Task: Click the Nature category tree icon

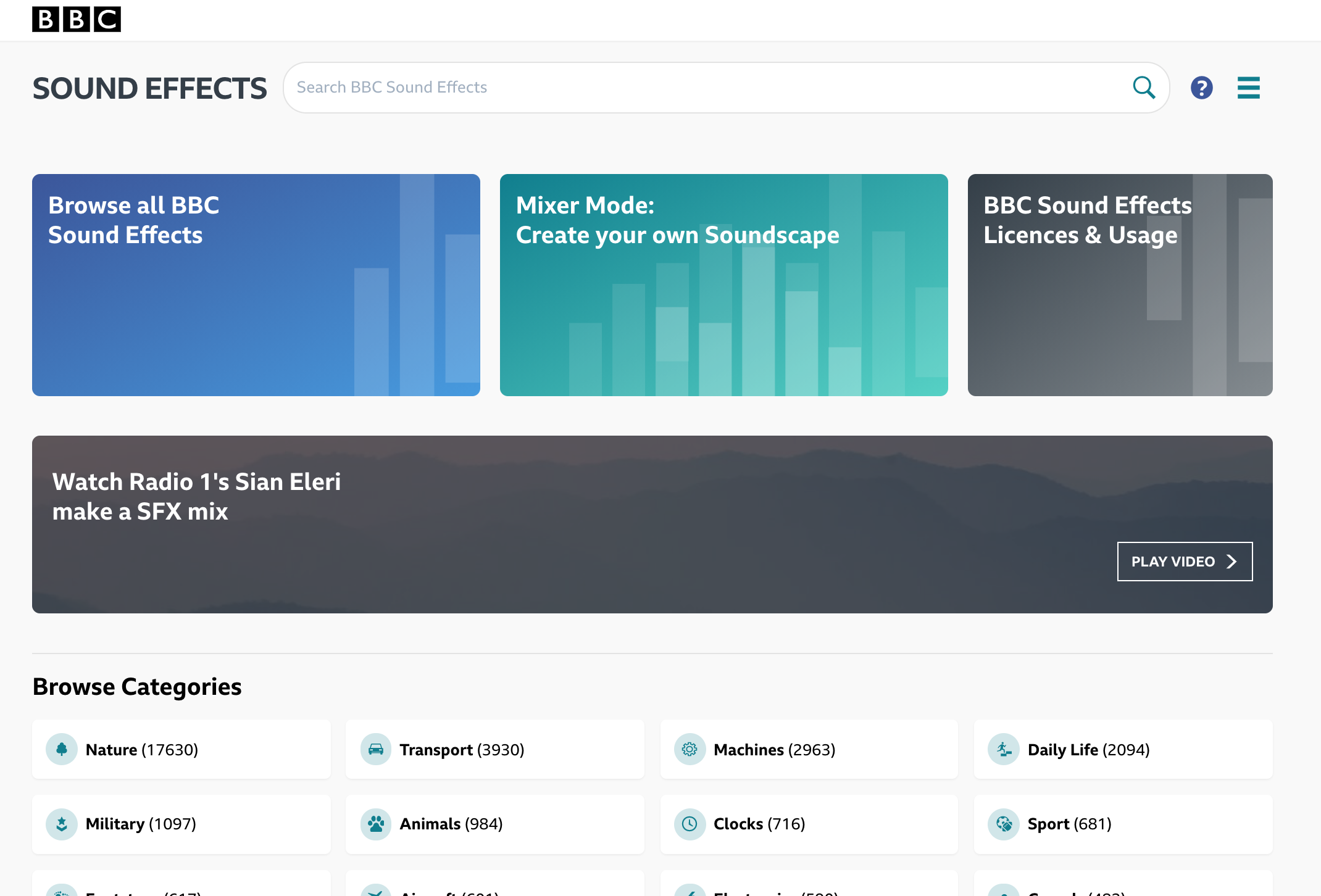Action: [x=62, y=749]
